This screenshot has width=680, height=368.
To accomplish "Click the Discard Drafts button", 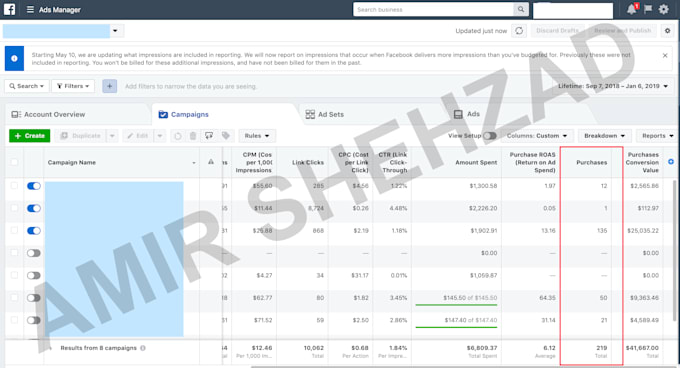I will (x=557, y=31).
